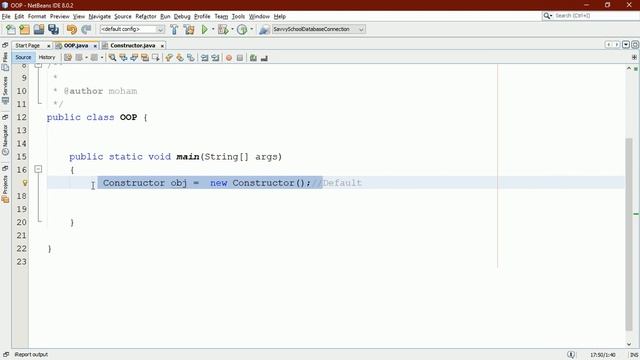The height and width of the screenshot is (360, 640).
Task: Click the Report output status bar entry
Action: point(31,354)
